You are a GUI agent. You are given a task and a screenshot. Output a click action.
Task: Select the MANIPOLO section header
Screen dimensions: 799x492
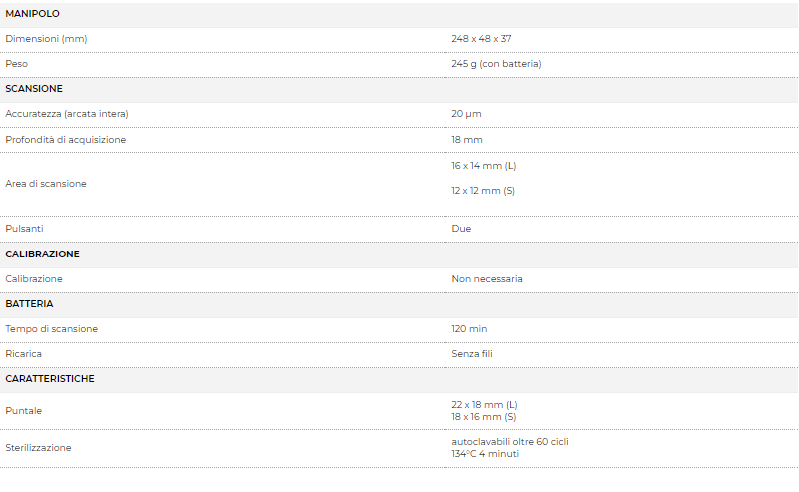point(33,14)
